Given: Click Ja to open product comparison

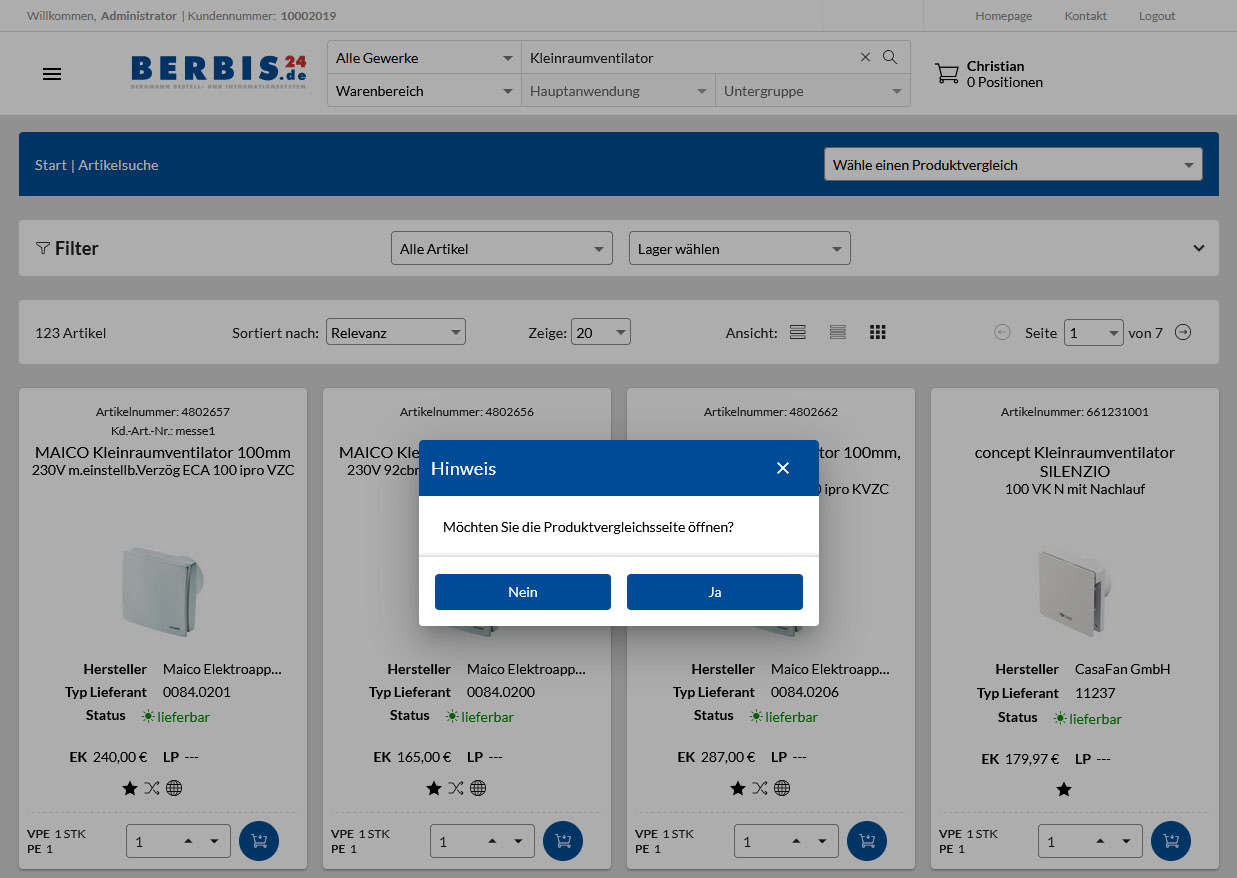Looking at the screenshot, I should (715, 592).
